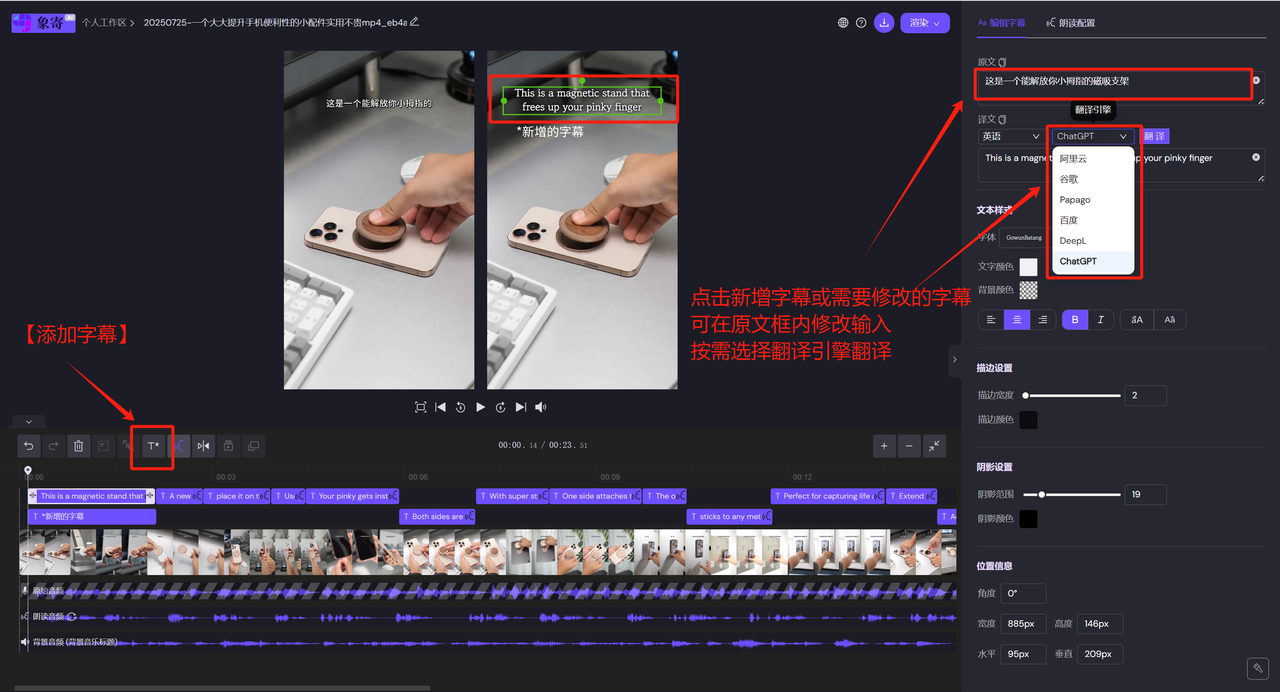Open the translation engine dropdown
The height and width of the screenshot is (692, 1280).
pos(1092,135)
